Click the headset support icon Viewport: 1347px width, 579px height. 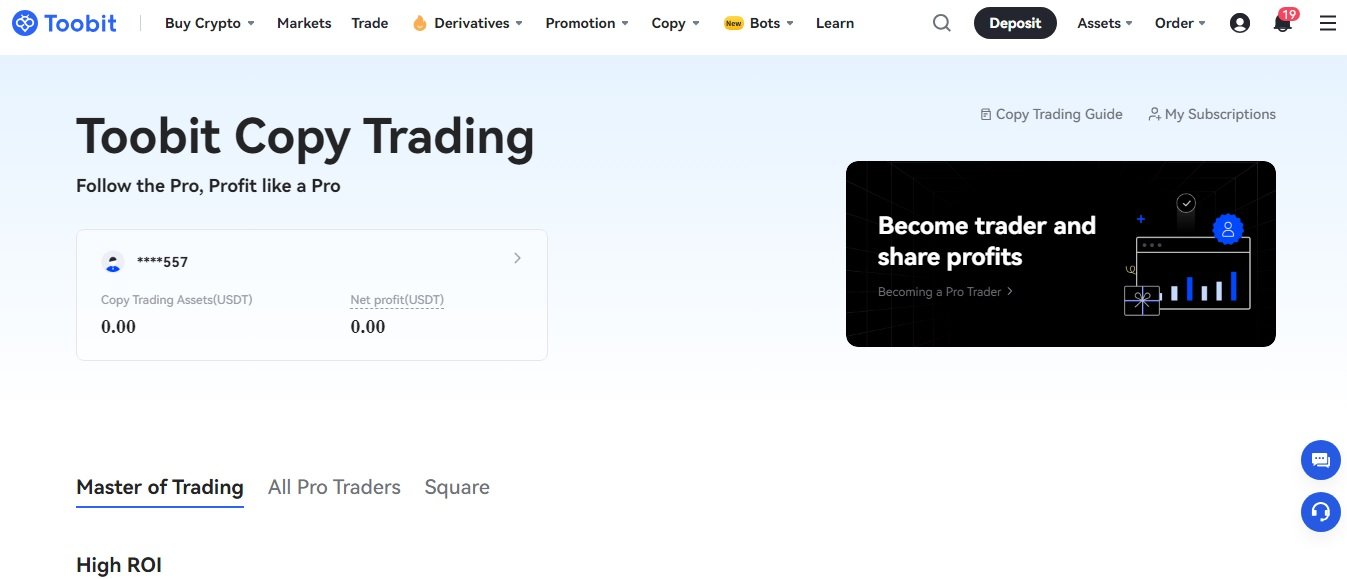[x=1320, y=512]
